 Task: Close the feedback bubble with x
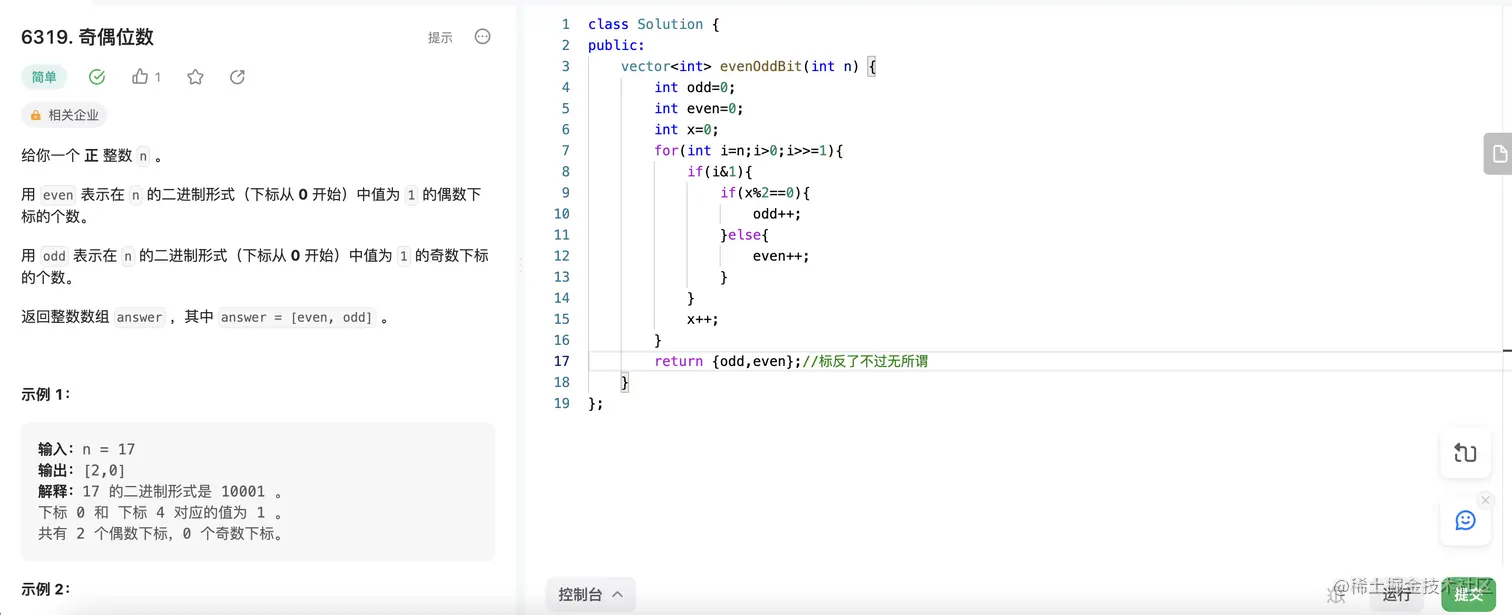click(1485, 500)
